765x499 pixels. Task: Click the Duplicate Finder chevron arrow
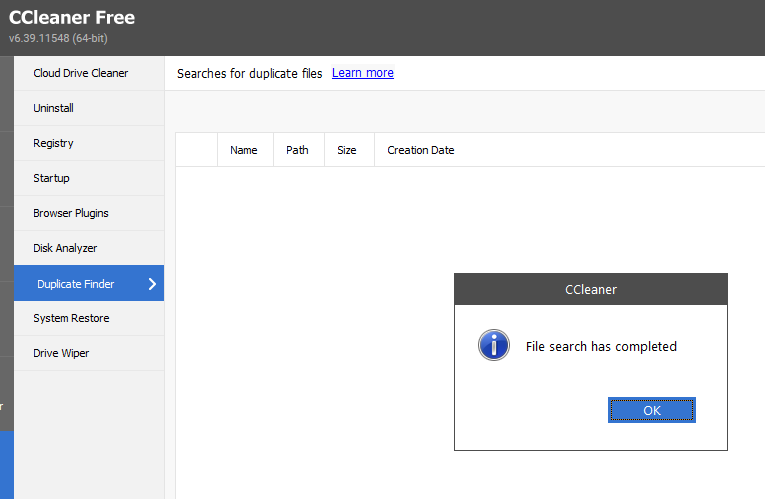tap(152, 283)
